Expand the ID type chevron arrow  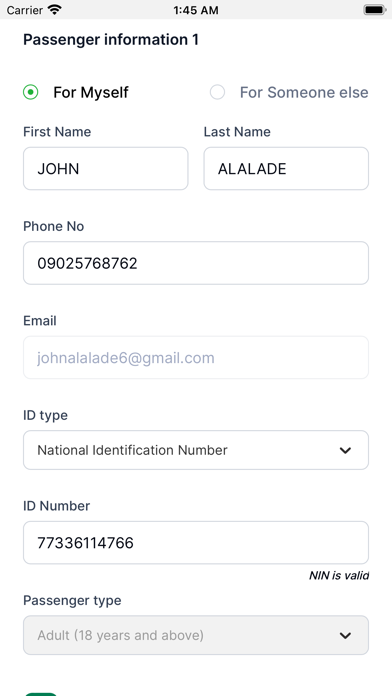tap(345, 450)
